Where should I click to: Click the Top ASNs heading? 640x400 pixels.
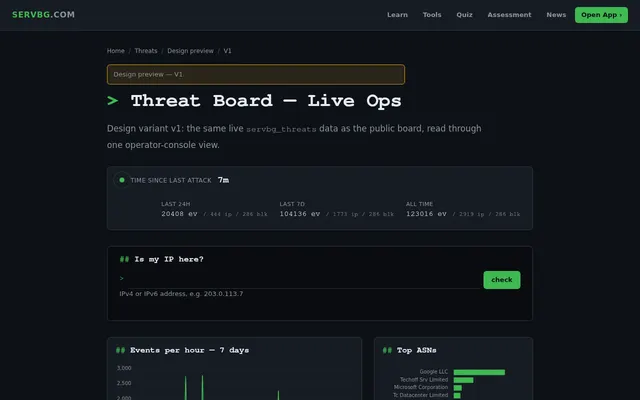point(416,350)
